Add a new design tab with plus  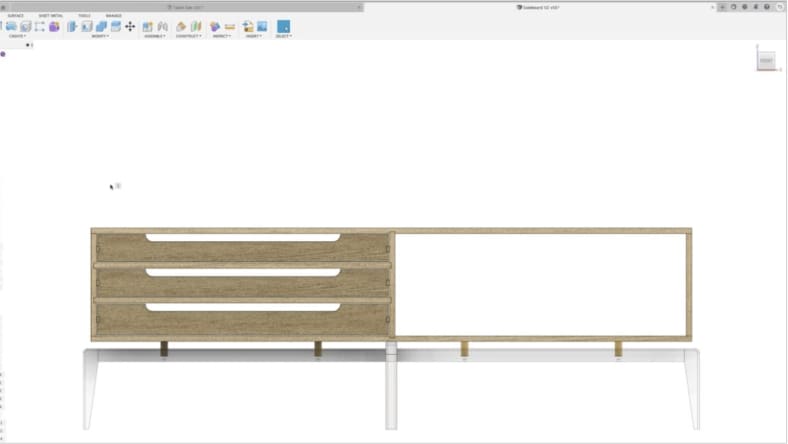[x=723, y=7]
